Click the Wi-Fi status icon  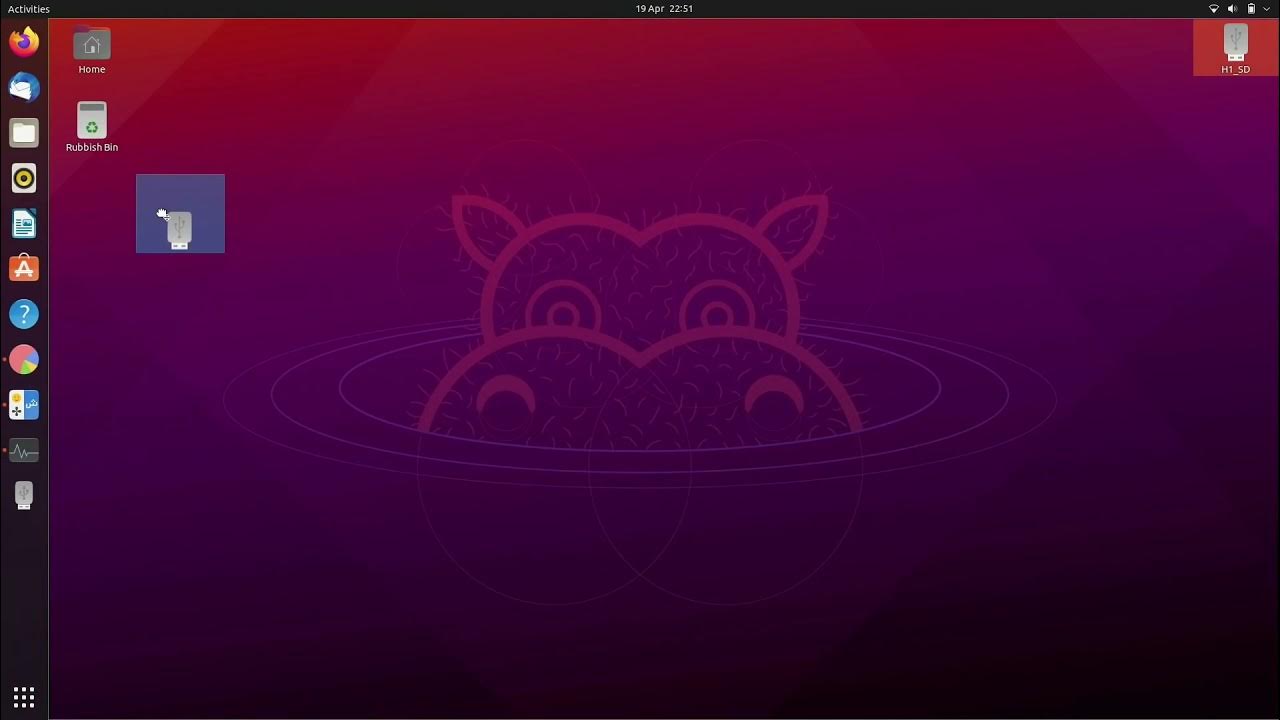click(1214, 9)
